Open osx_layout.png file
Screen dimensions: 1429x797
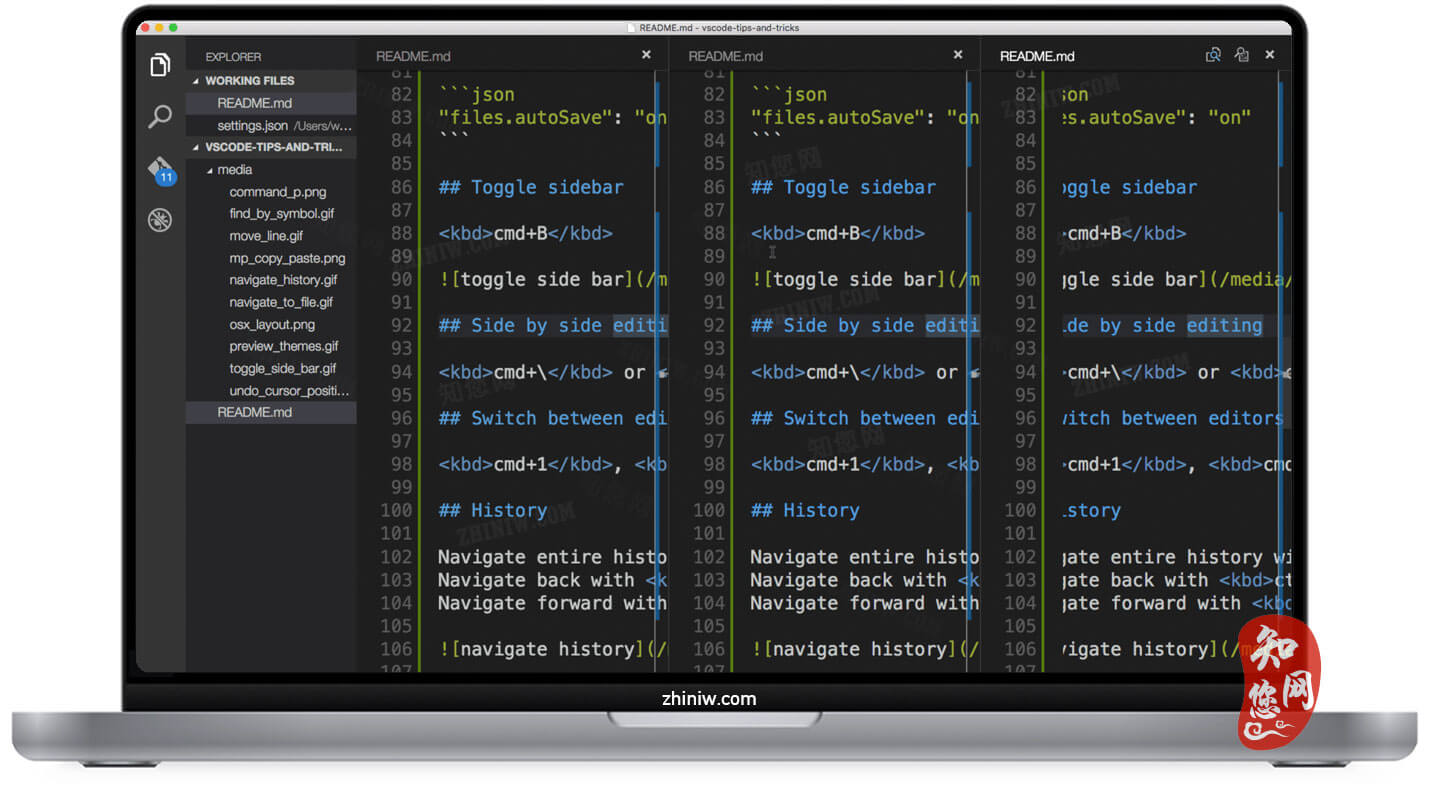[272, 324]
